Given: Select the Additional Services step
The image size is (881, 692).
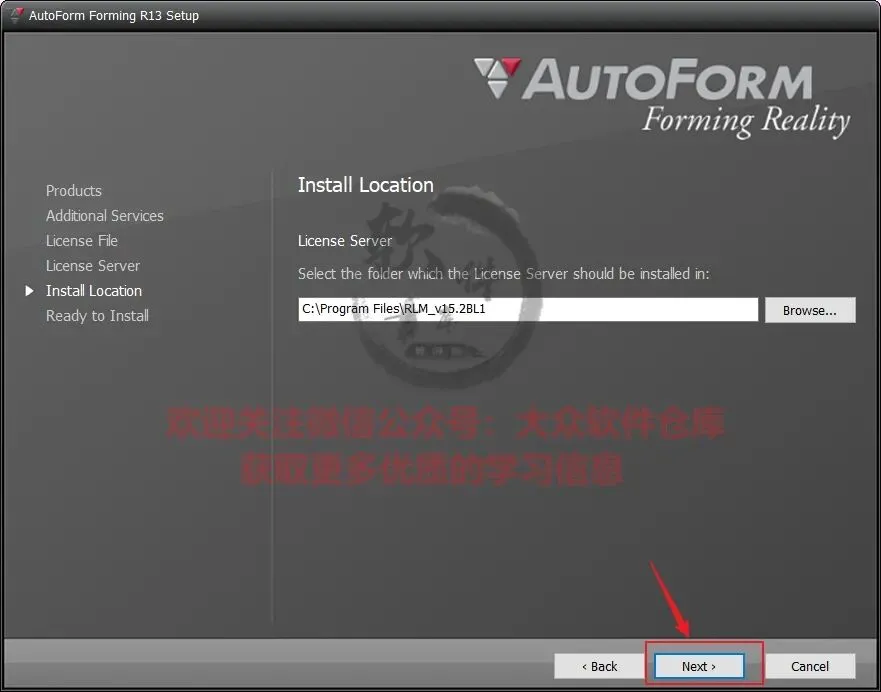Looking at the screenshot, I should [105, 216].
